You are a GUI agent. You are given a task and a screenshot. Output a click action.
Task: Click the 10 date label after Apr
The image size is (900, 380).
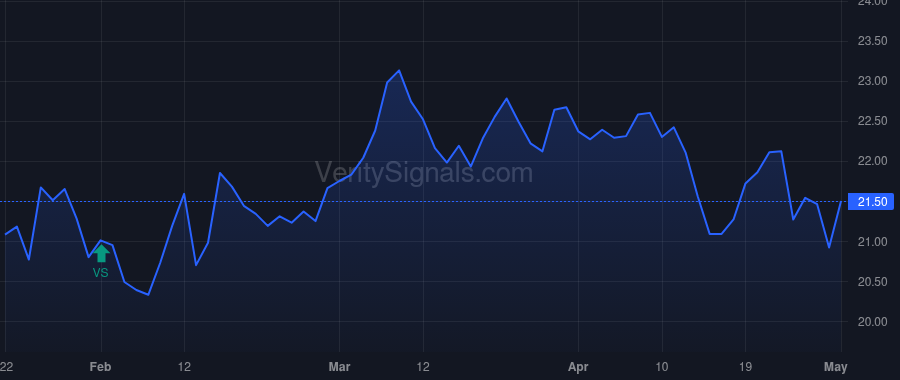coord(662,367)
